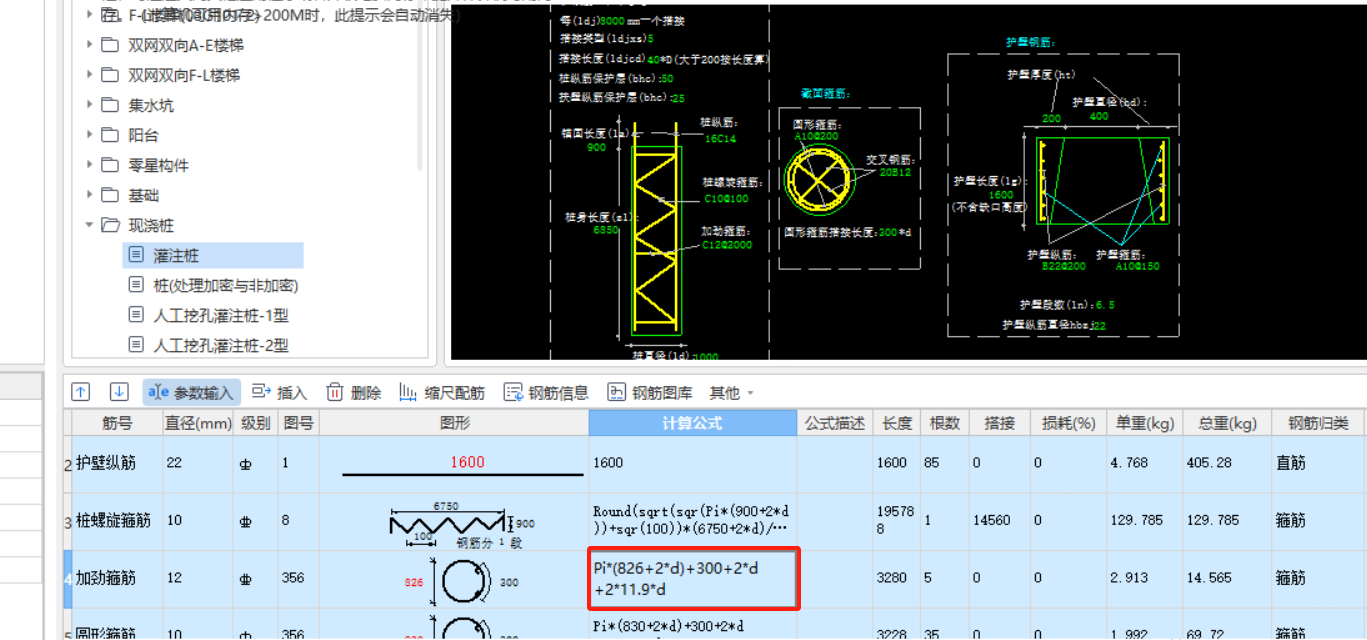Screen dimensions: 1367x640
Task: Click the total weight 405.28 cell
Action: 1227,463
